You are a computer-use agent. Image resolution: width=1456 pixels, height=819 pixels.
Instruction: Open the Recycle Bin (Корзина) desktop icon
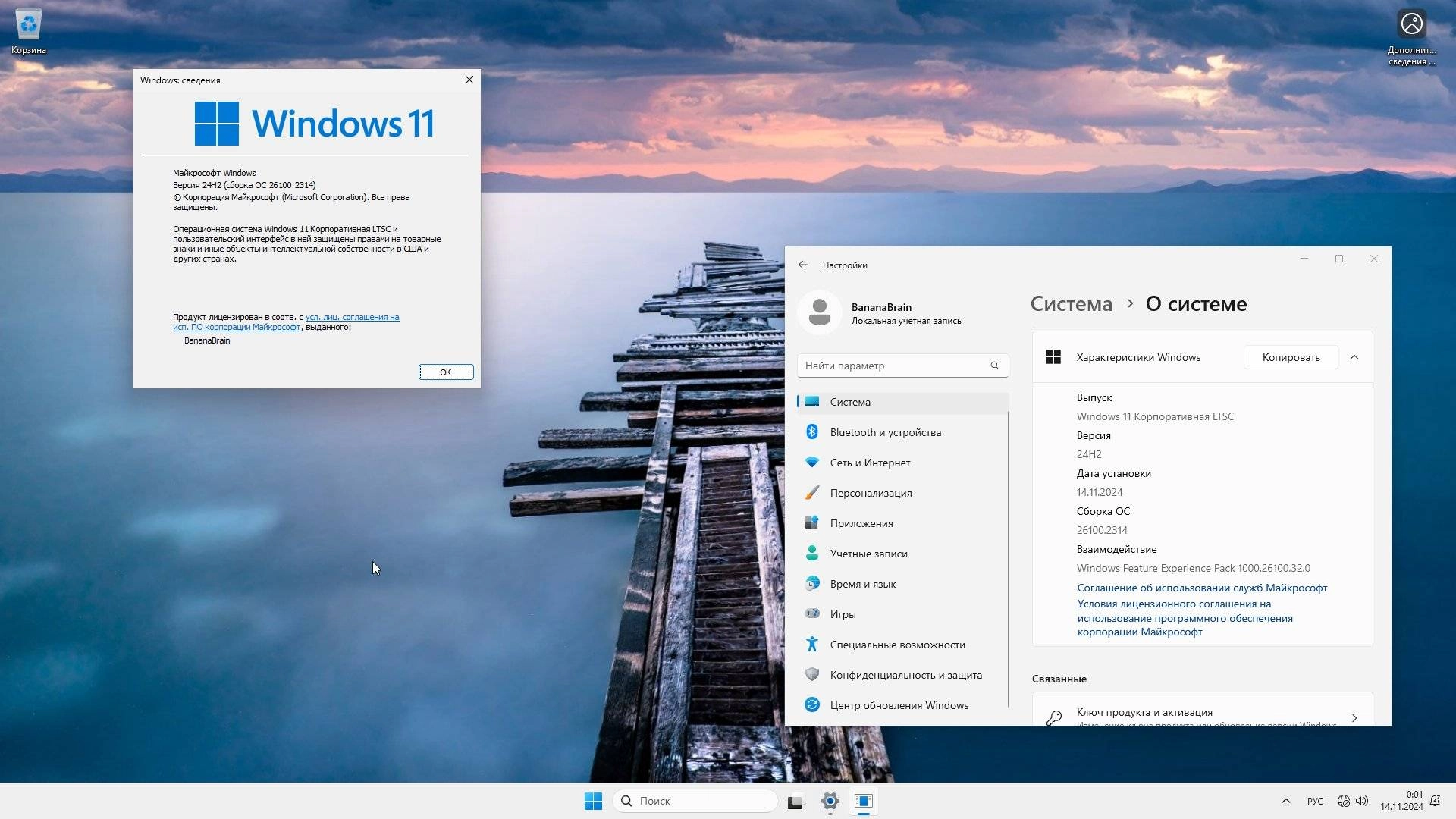pos(29,32)
